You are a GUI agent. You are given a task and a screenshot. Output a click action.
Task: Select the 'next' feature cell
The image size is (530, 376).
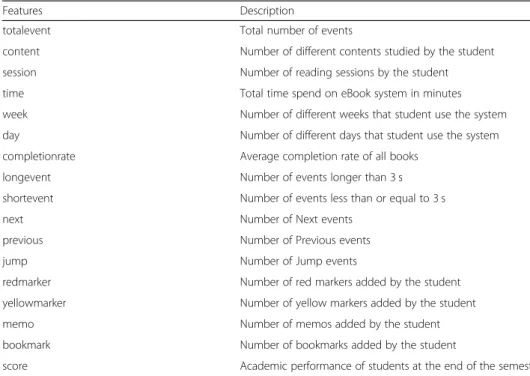pyautogui.click(x=13, y=219)
